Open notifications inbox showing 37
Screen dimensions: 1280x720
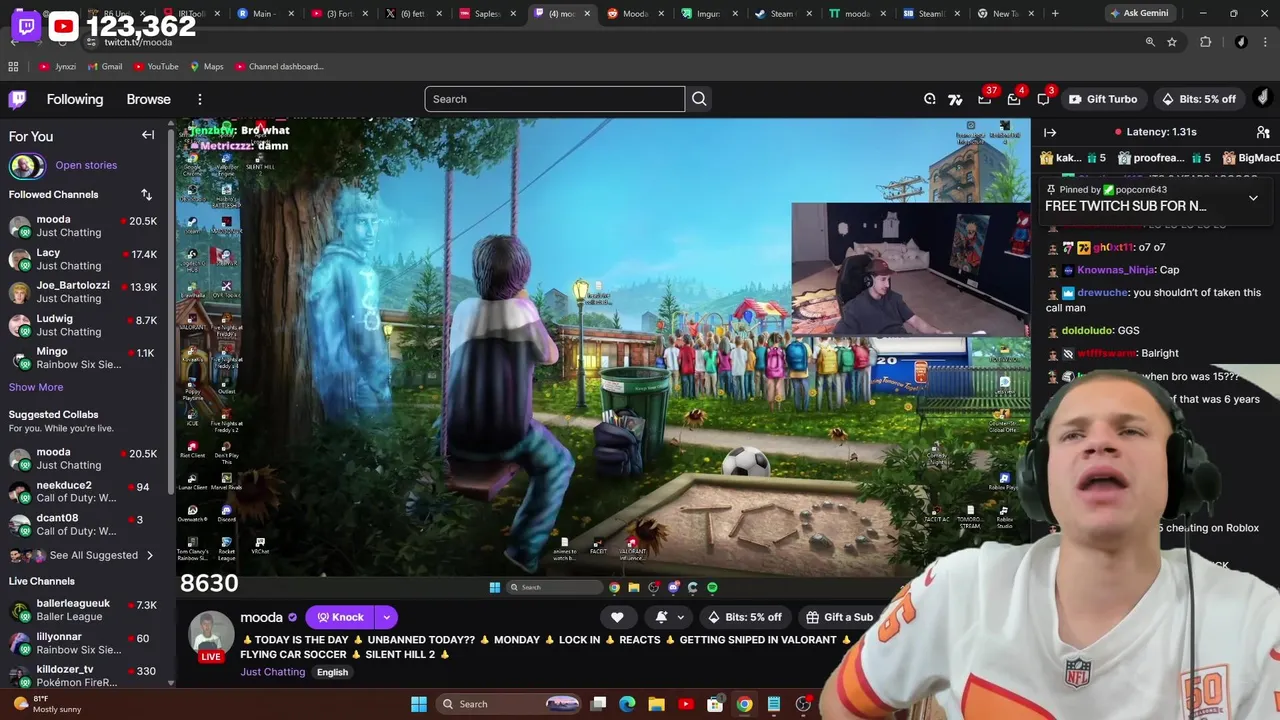[985, 99]
